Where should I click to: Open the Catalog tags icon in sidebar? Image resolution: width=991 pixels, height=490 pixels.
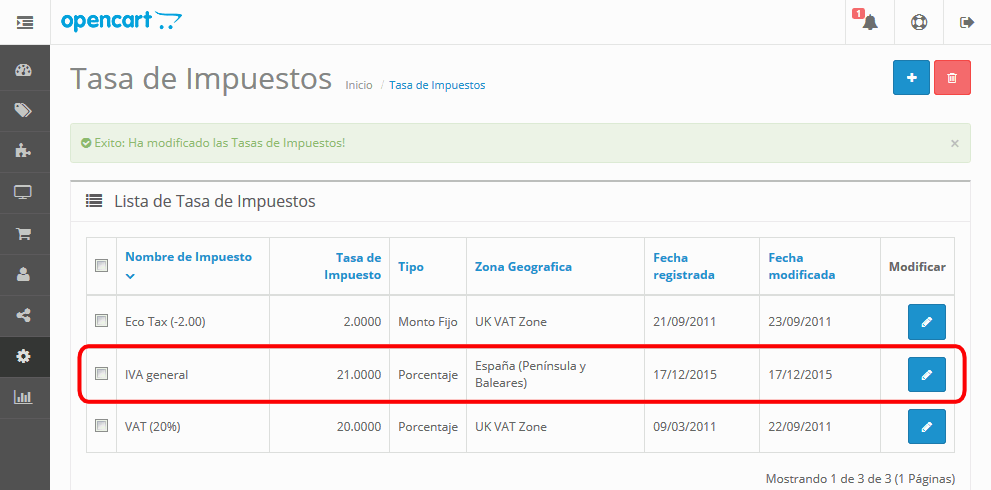[x=23, y=111]
